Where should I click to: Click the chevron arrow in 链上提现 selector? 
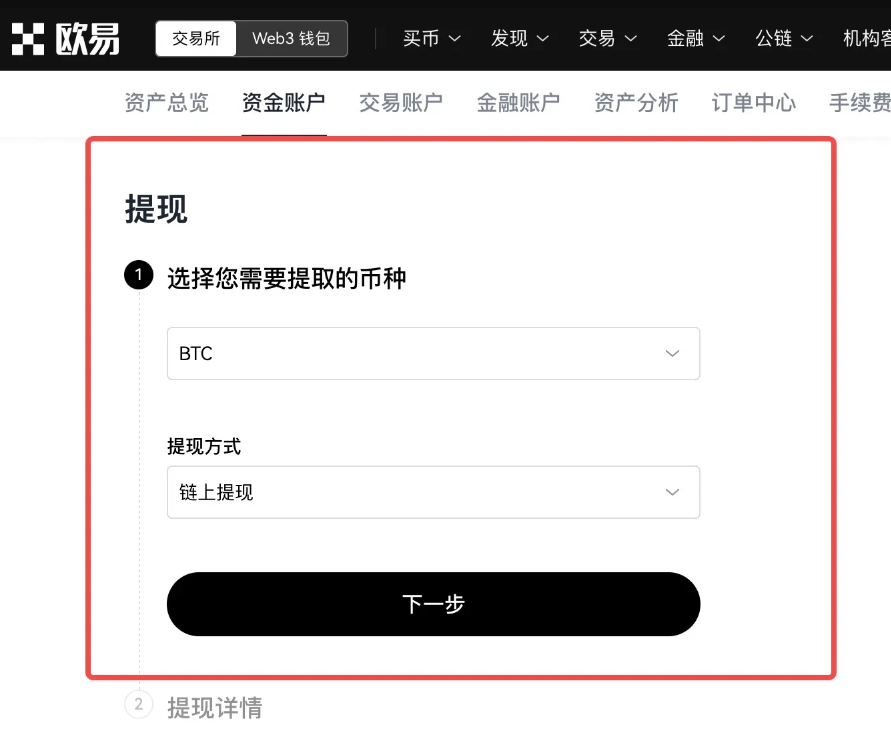672,492
